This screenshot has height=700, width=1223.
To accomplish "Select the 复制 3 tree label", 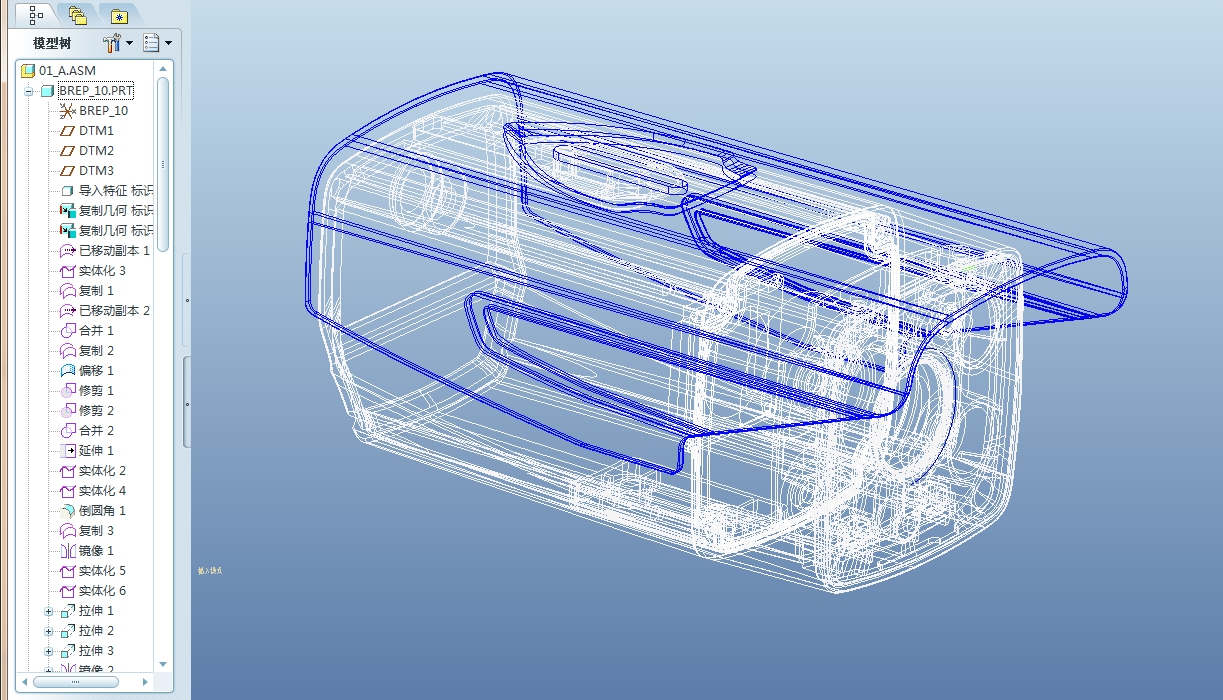I will pos(96,531).
